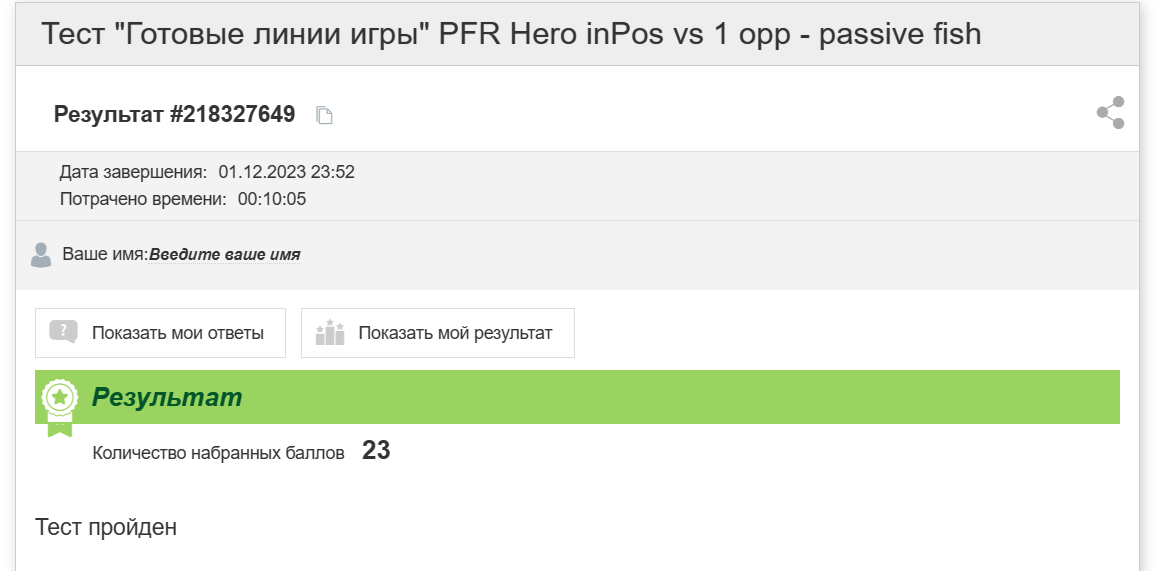Screen dimensions: 1157x571
Task: Click the completion date 01.12.2023 23:52
Action: 286,173
